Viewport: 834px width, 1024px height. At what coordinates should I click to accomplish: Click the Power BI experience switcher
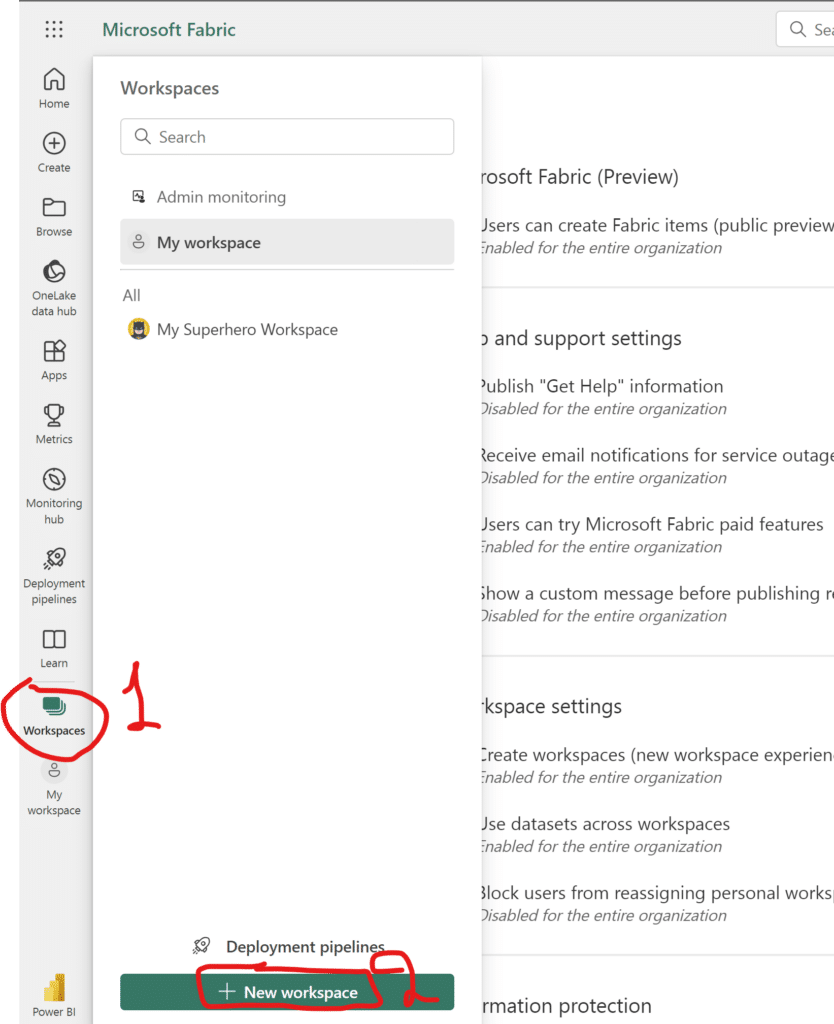coord(54,995)
